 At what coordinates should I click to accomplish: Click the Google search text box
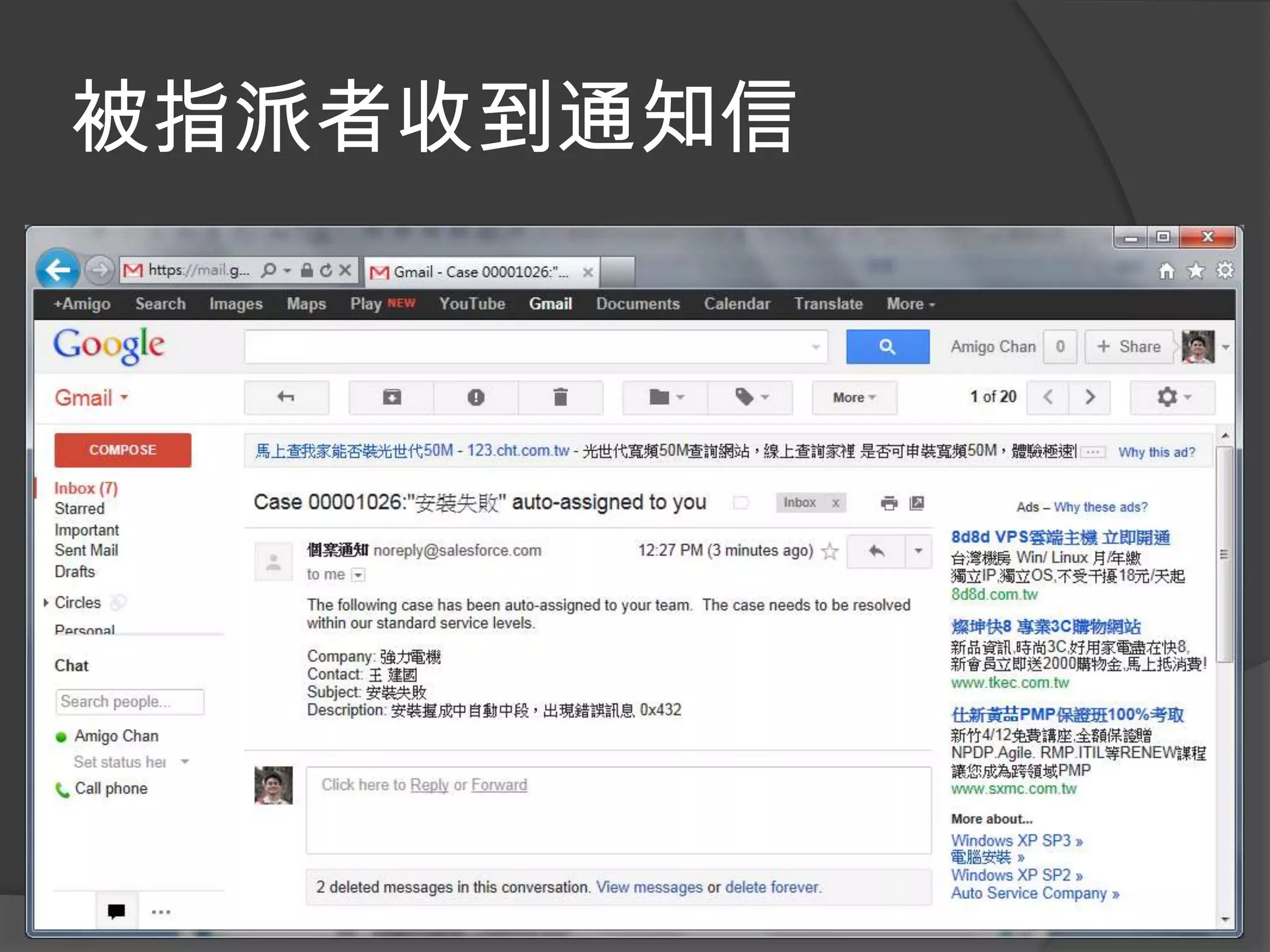tap(536, 346)
